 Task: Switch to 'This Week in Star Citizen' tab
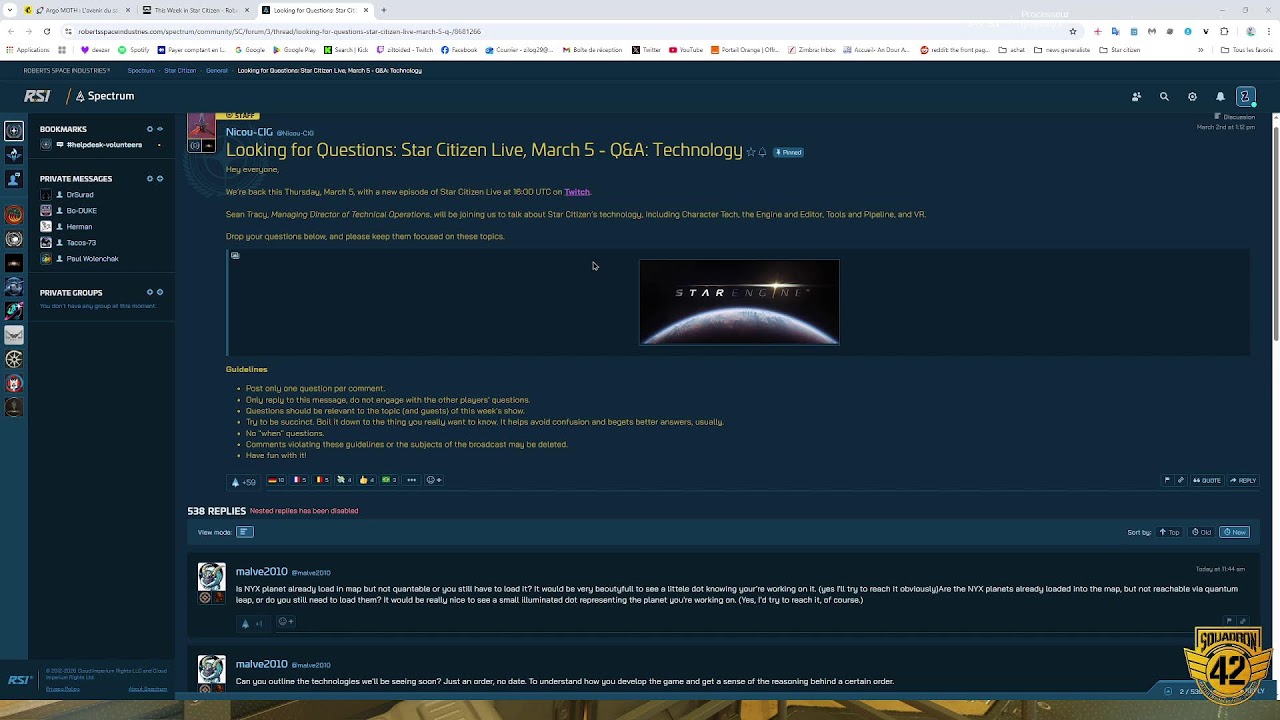195,10
